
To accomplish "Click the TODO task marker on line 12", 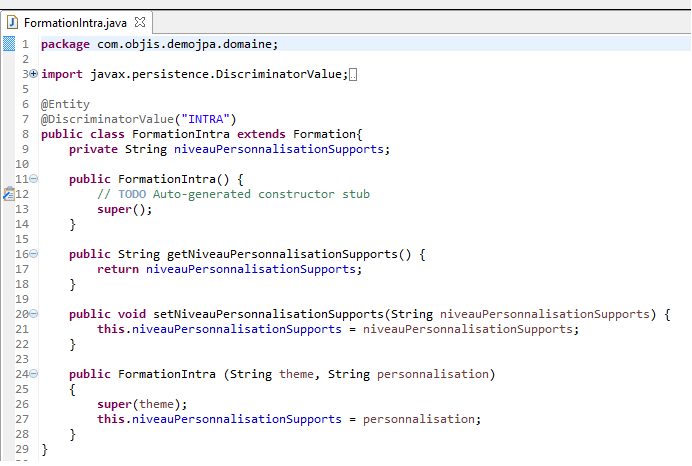I will coord(8,194).
